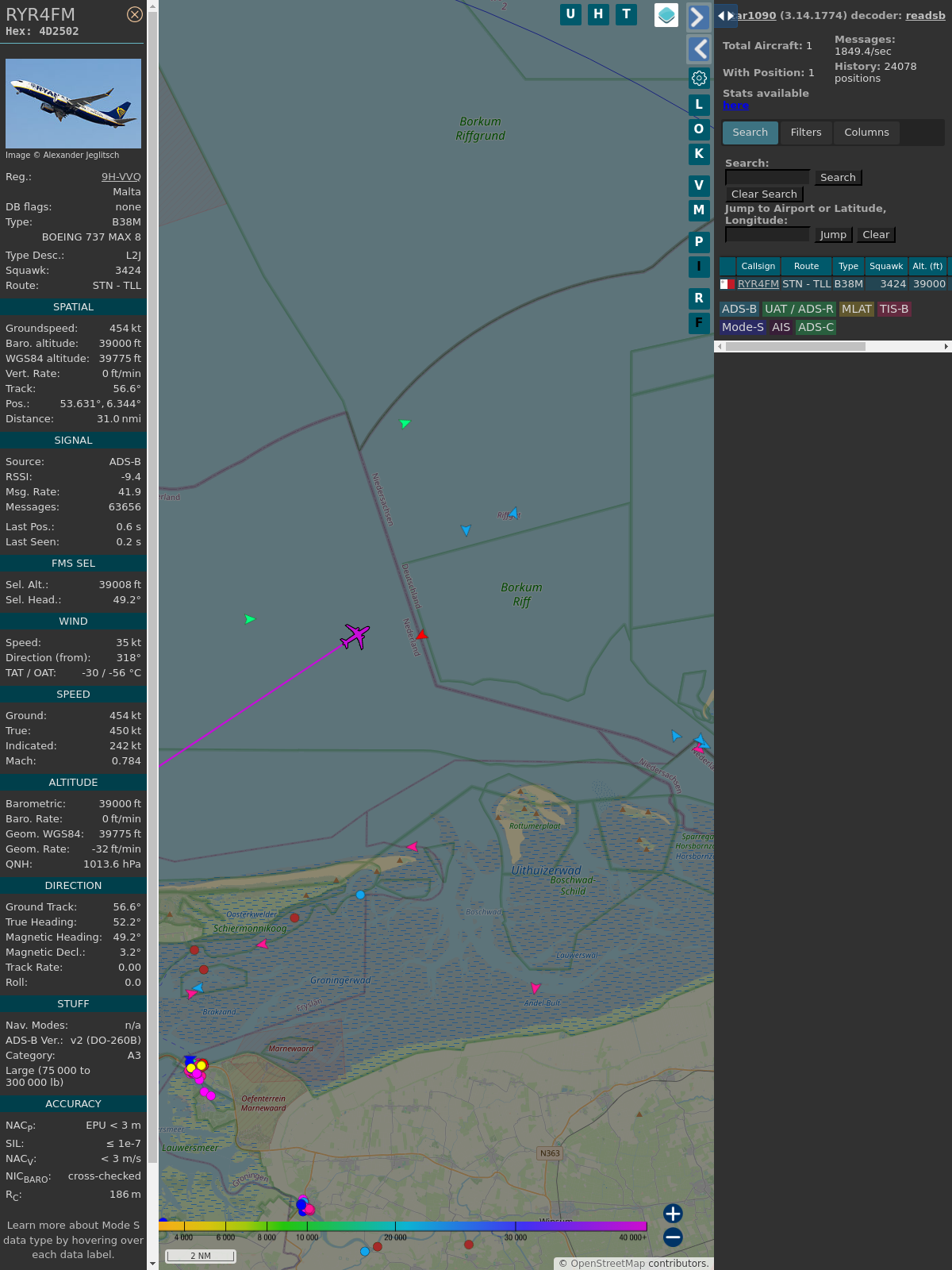Open the settings gear on the map
This screenshot has height=1270, width=952.
pyautogui.click(x=699, y=78)
